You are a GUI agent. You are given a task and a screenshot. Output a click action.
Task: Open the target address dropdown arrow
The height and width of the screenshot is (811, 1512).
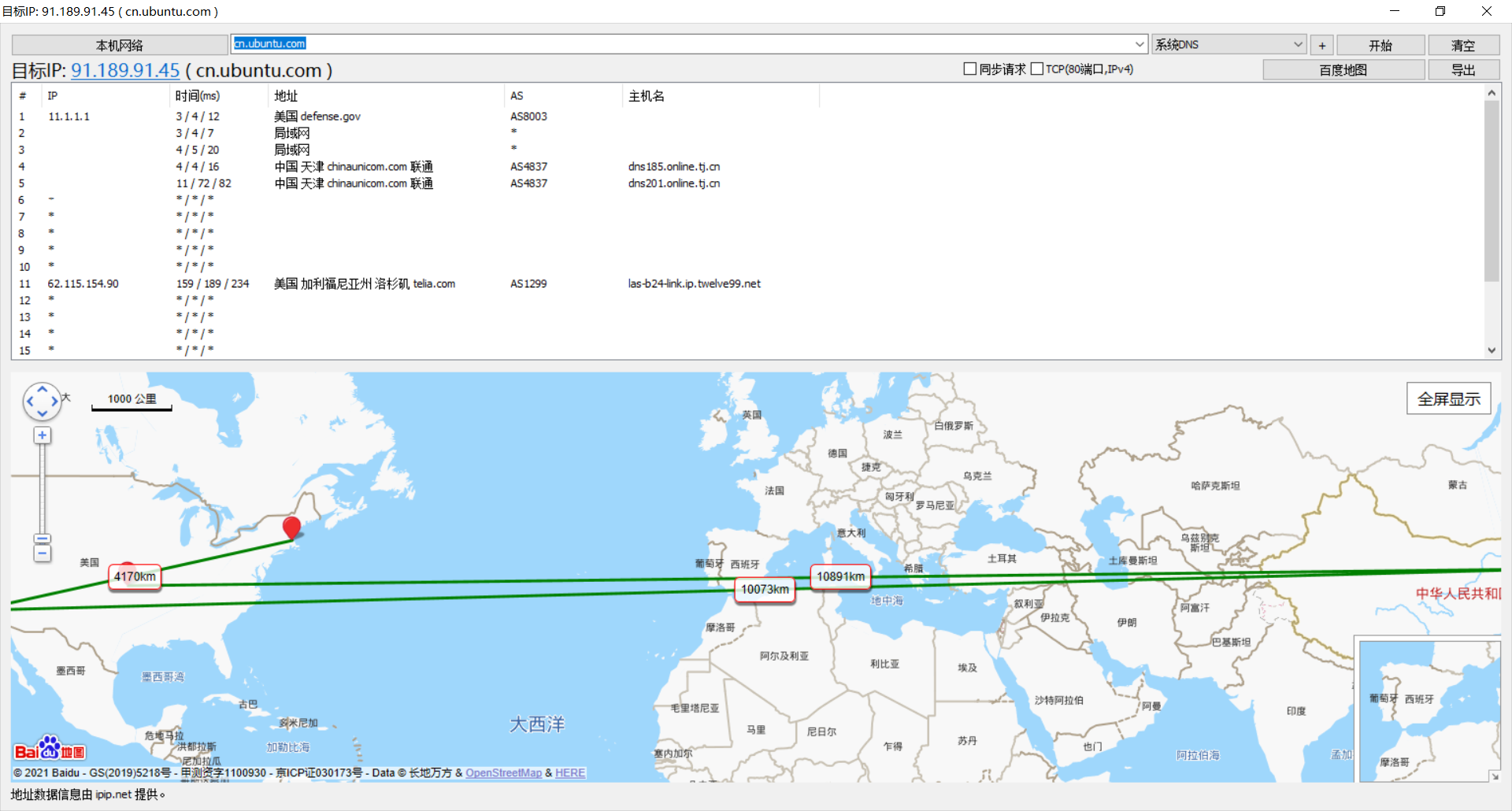pyautogui.click(x=1140, y=44)
